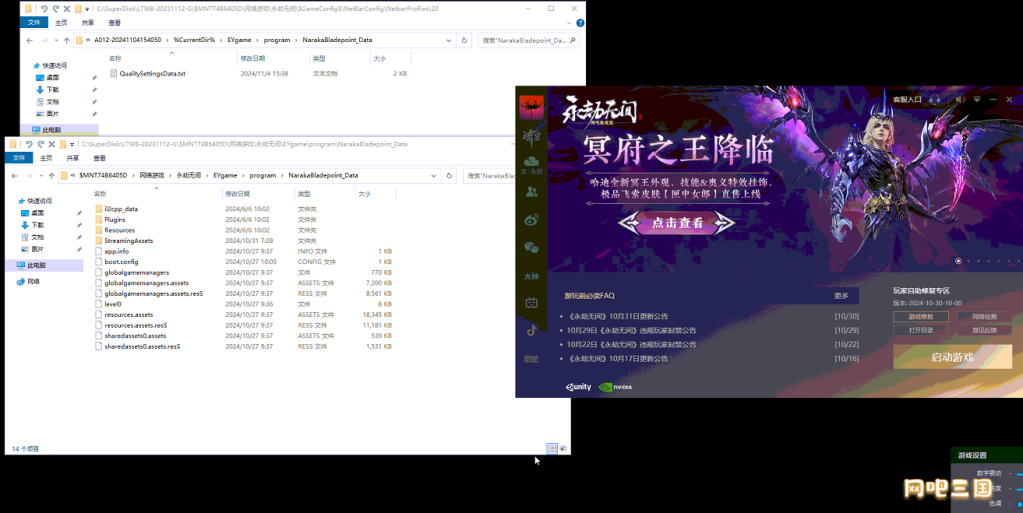This screenshot has height=513, width=1023.
Task: Open the TikTok icon in launcher sidebar
Action: [x=532, y=330]
